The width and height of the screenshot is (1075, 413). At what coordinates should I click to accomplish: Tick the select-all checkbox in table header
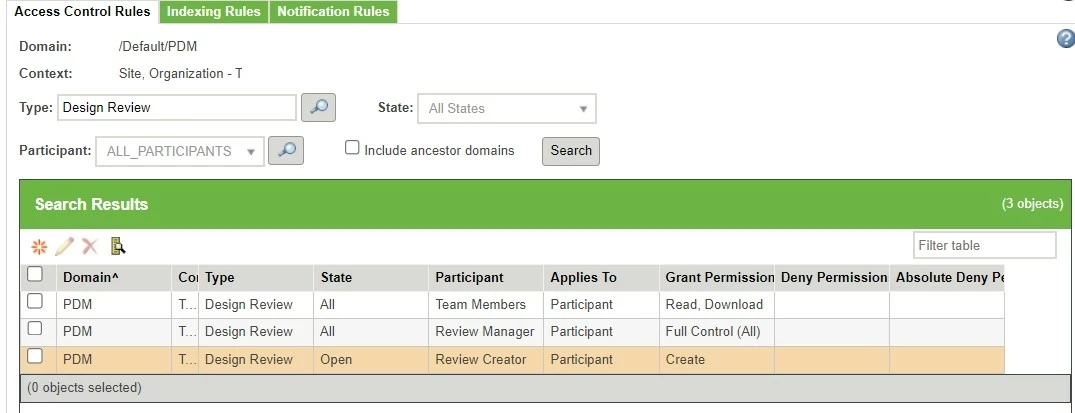pos(34,275)
